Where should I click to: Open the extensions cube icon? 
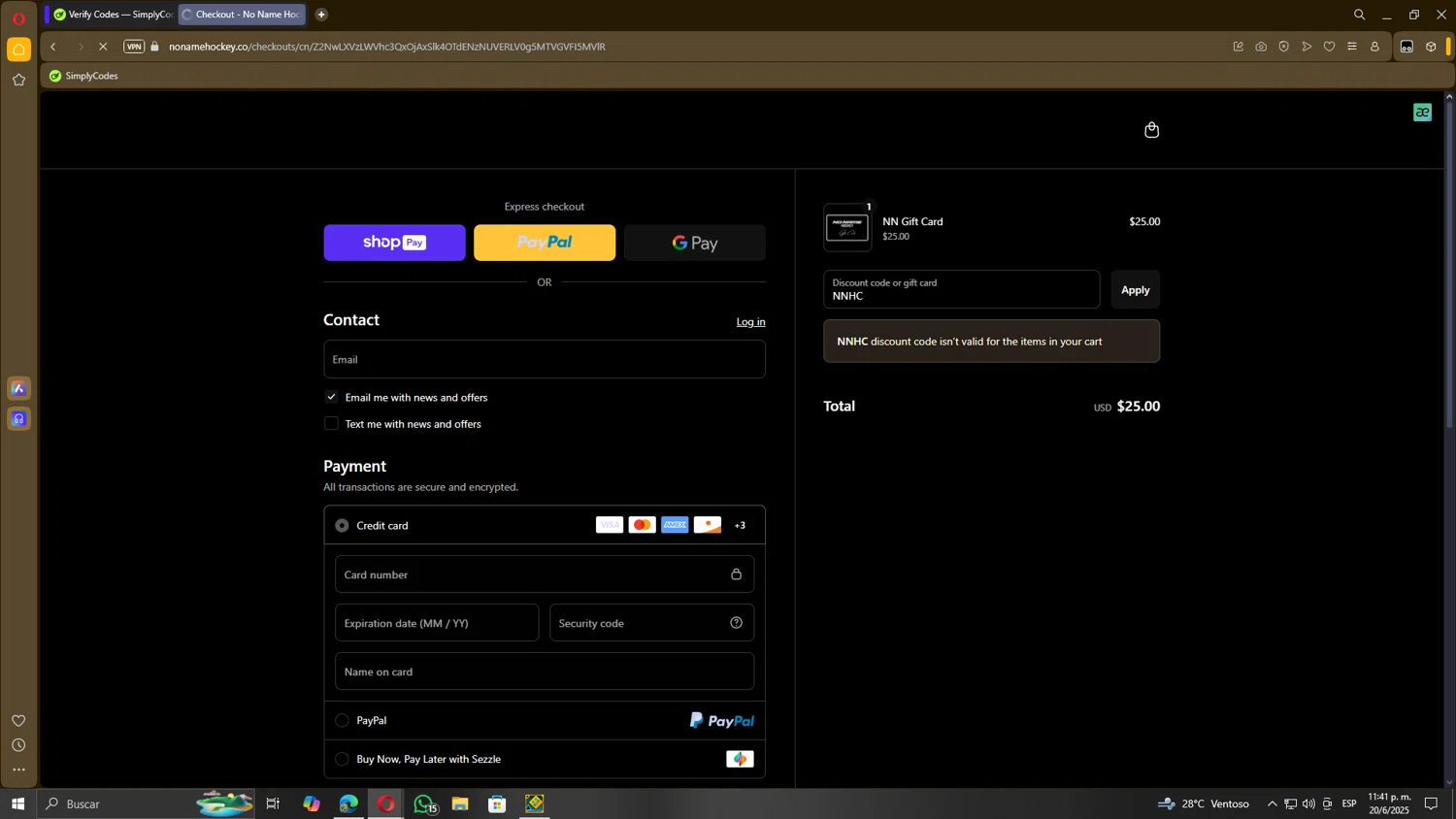1431,47
